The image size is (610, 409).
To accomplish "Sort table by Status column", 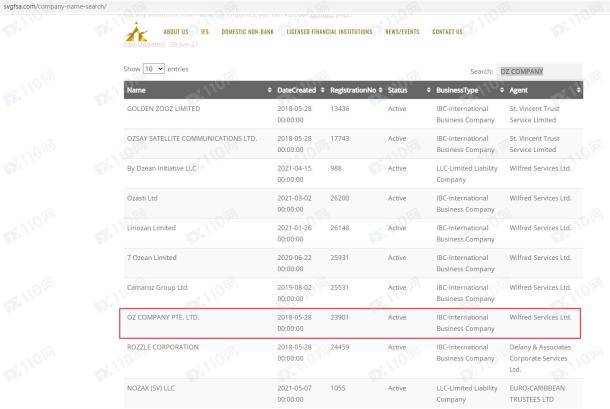I will 409,90.
